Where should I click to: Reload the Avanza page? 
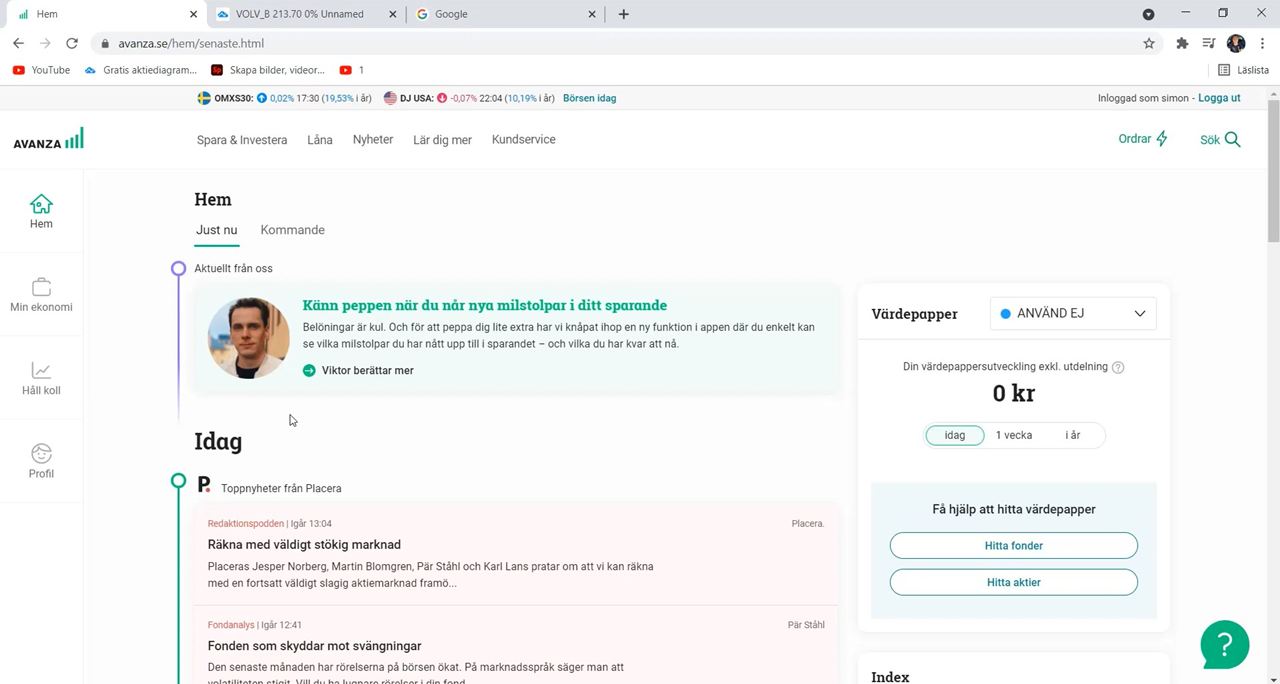[72, 43]
